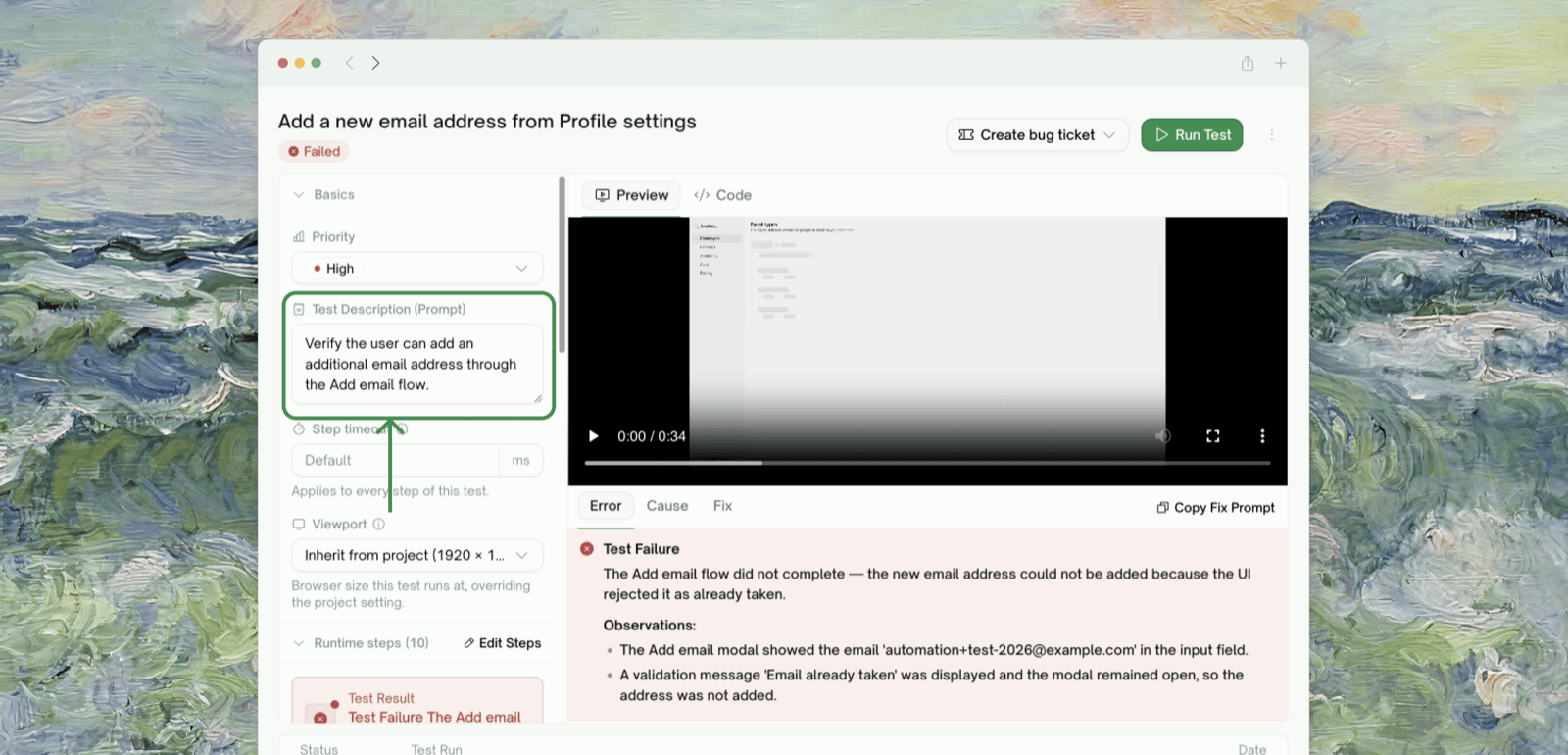Open the three-dot menu beside Run Test
The width and height of the screenshot is (1568, 755).
tap(1272, 135)
